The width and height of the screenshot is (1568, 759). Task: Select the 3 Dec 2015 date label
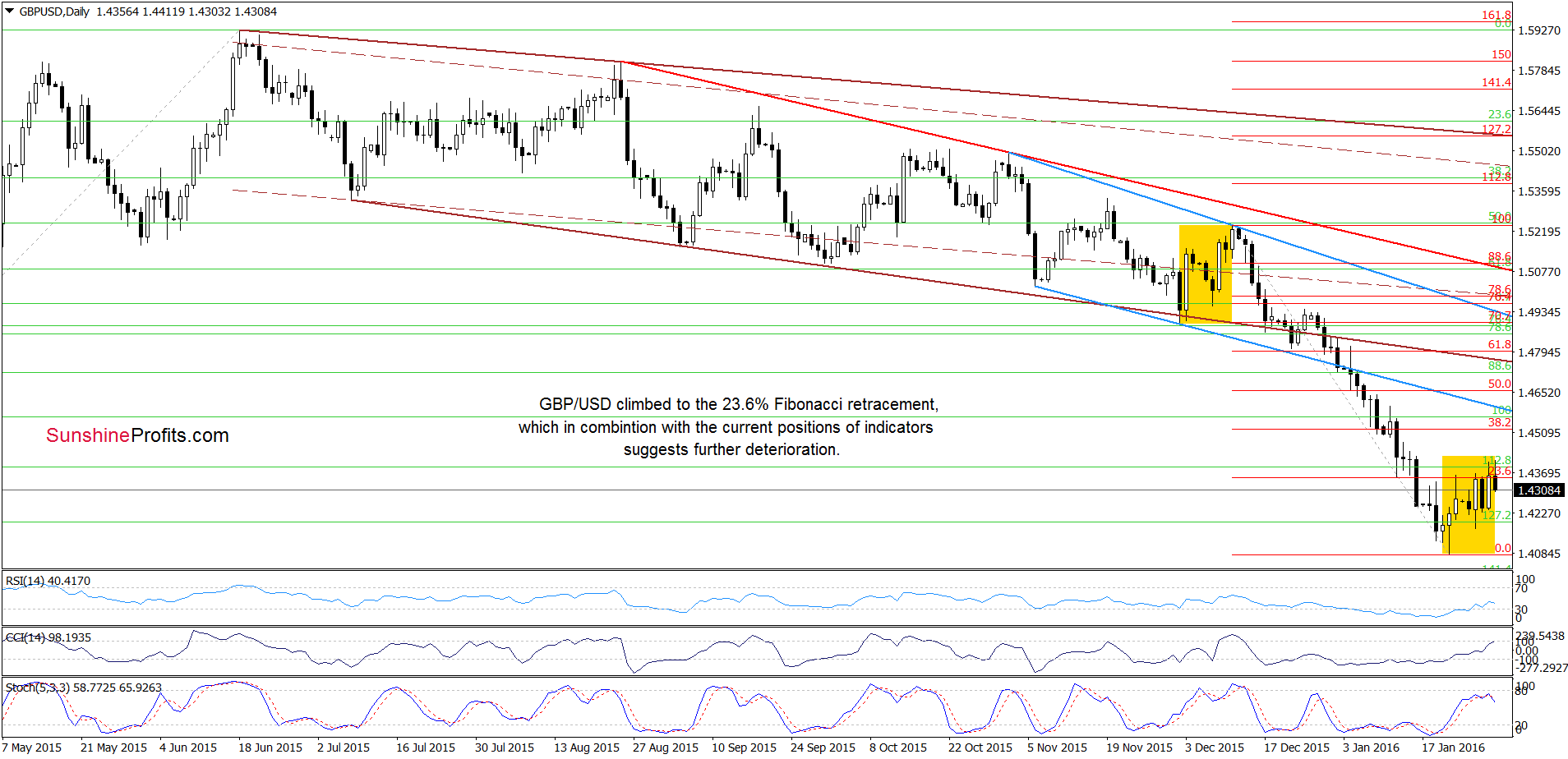[x=1215, y=747]
